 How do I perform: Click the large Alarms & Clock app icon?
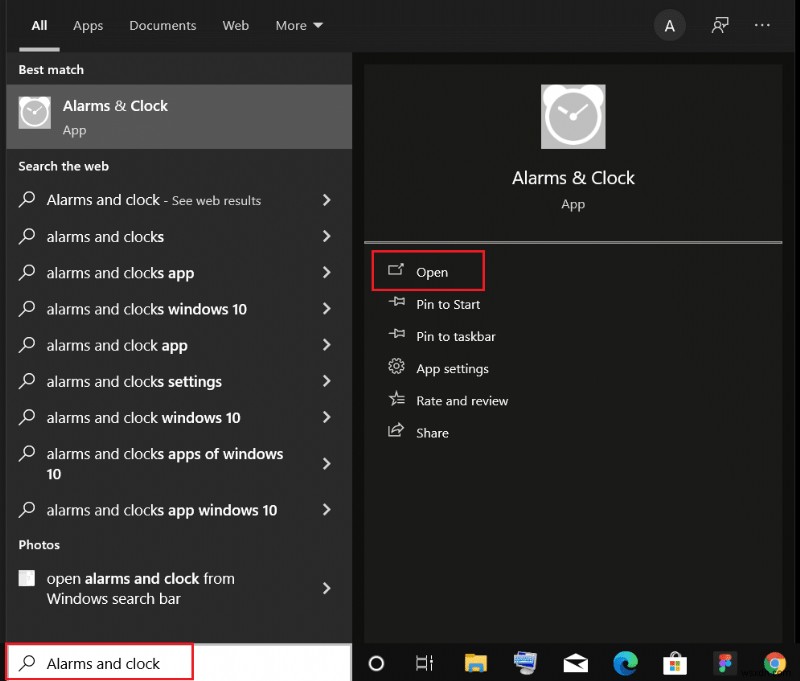[x=573, y=116]
